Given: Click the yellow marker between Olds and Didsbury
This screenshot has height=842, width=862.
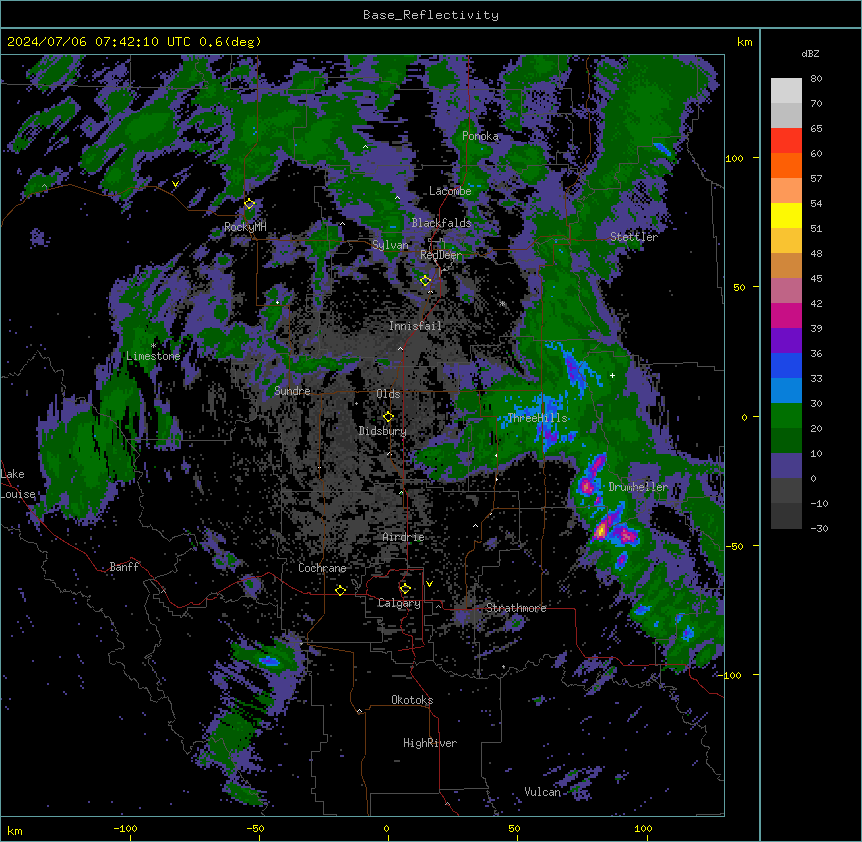Looking at the screenshot, I should (388, 417).
